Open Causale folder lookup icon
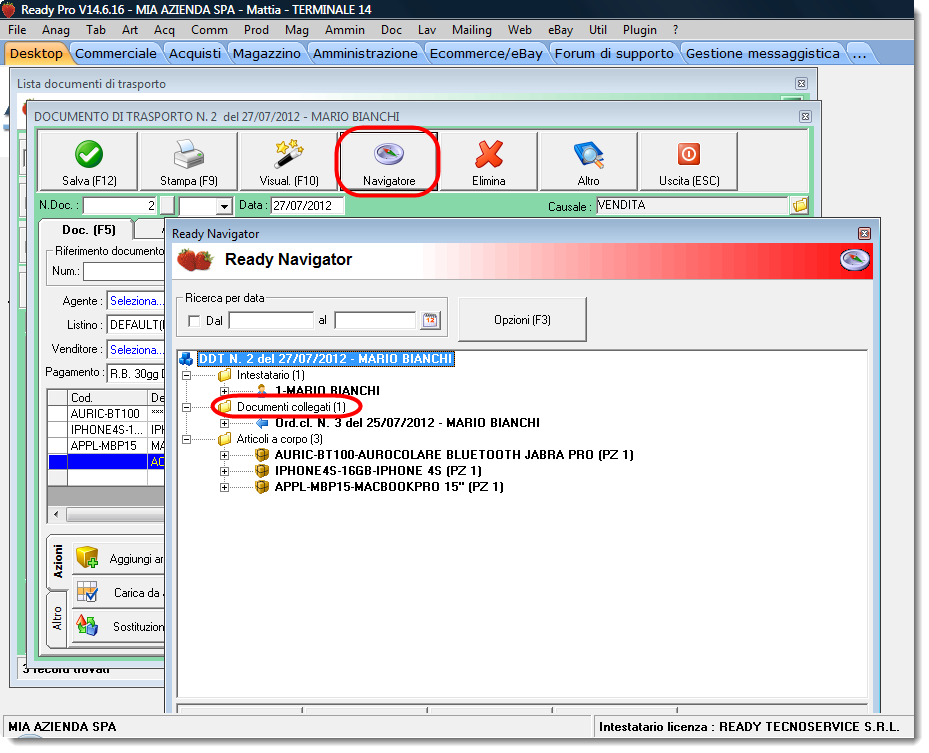The height and width of the screenshot is (753, 929). [800, 206]
